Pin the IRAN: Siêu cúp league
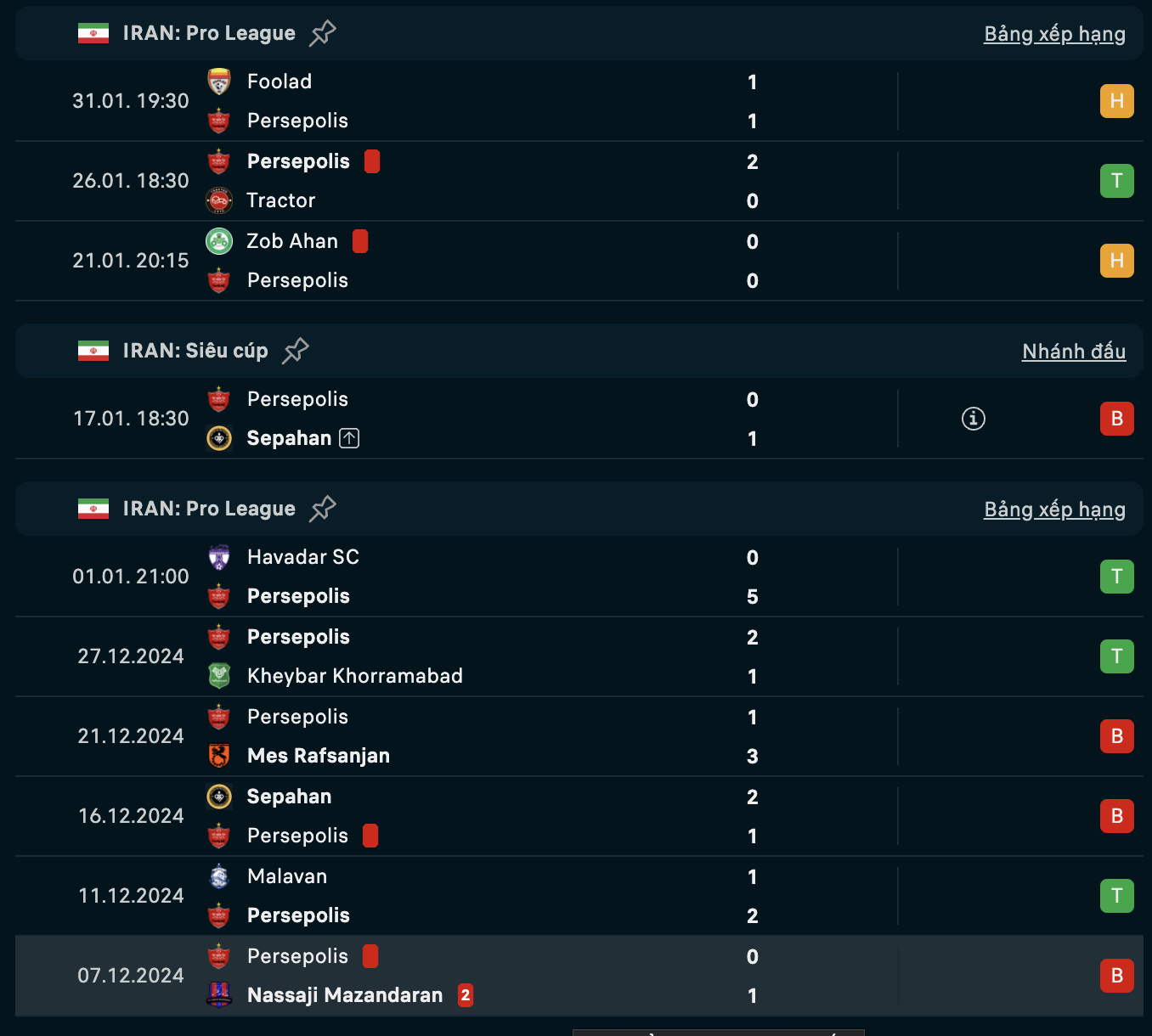This screenshot has height=1036, width=1152. 295,351
